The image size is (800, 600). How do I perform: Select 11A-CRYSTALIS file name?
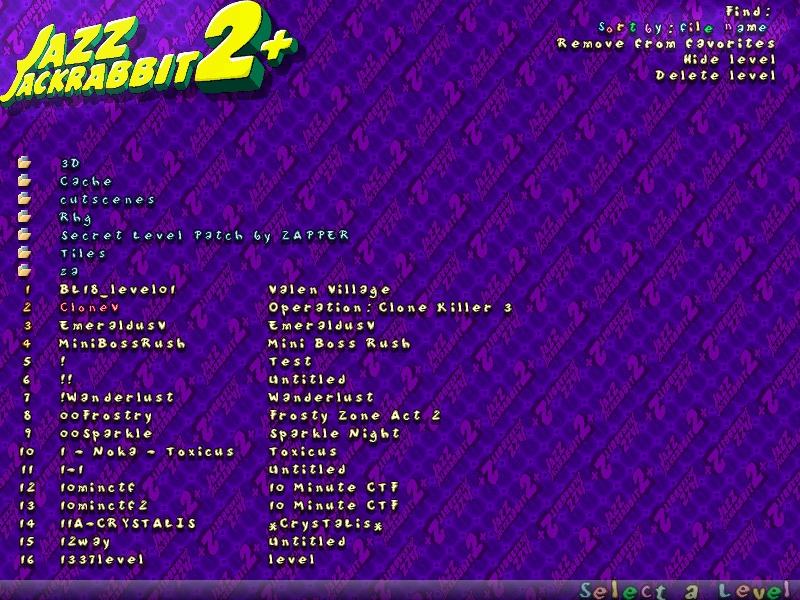(x=128, y=523)
